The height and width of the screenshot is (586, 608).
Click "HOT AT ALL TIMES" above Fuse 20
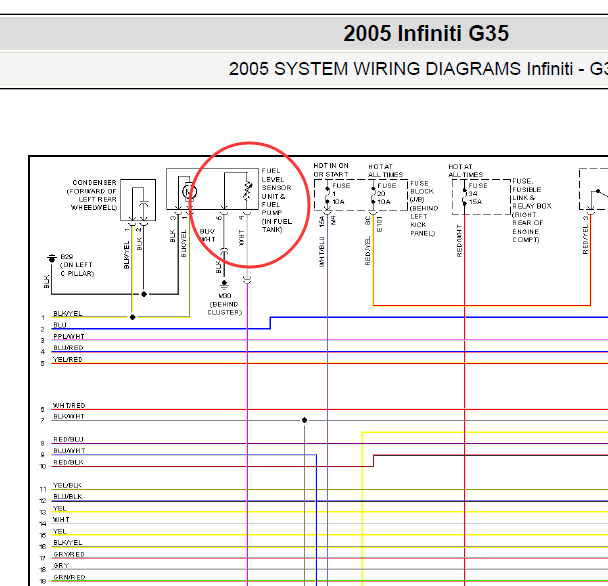tap(385, 170)
